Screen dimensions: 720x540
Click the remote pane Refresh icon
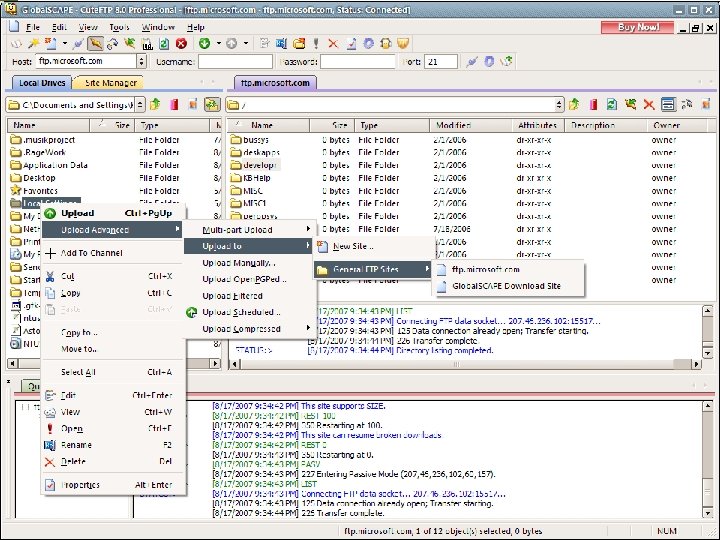612,105
